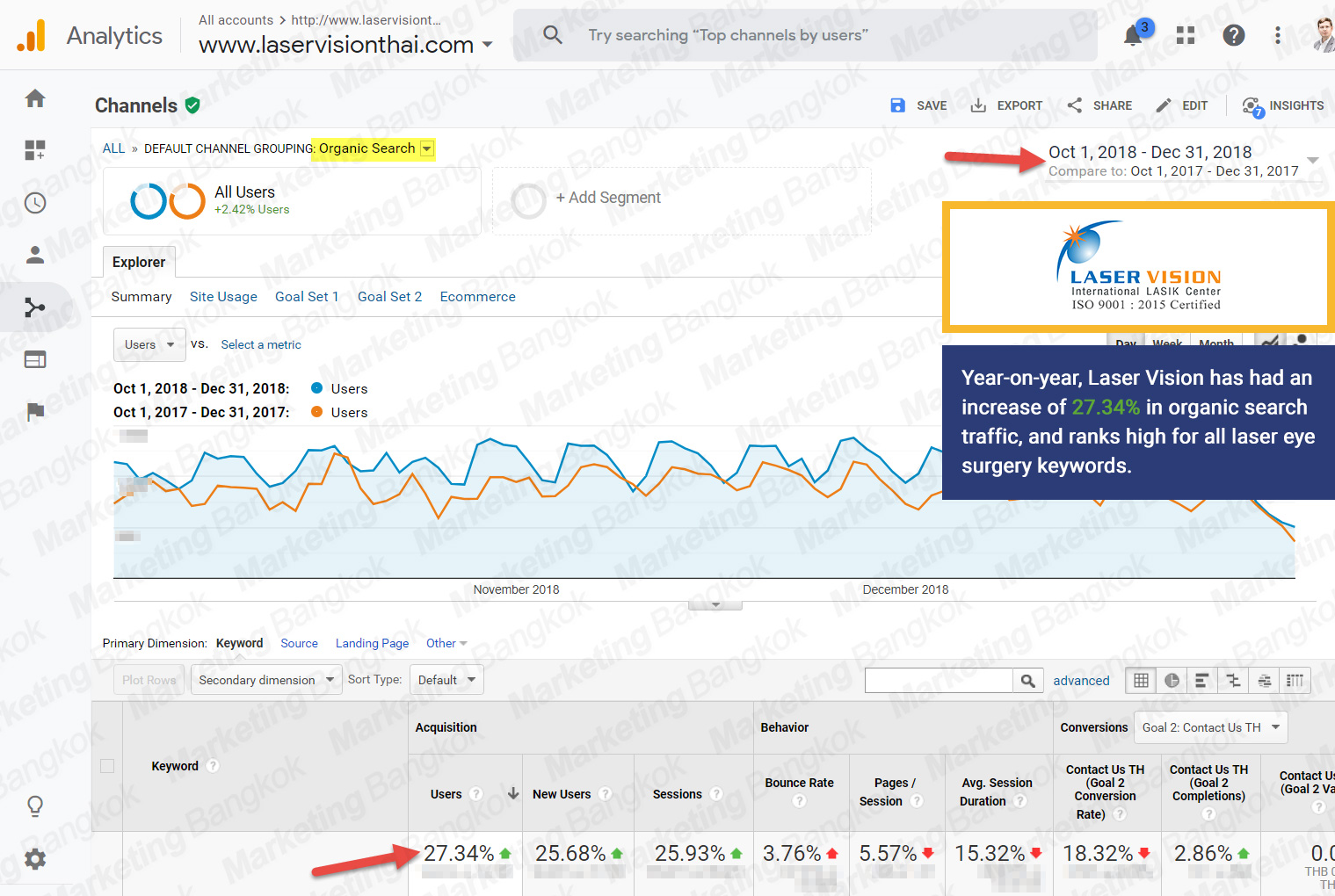Click the ALL breadcrumb link
The image size is (1335, 896).
click(x=113, y=148)
